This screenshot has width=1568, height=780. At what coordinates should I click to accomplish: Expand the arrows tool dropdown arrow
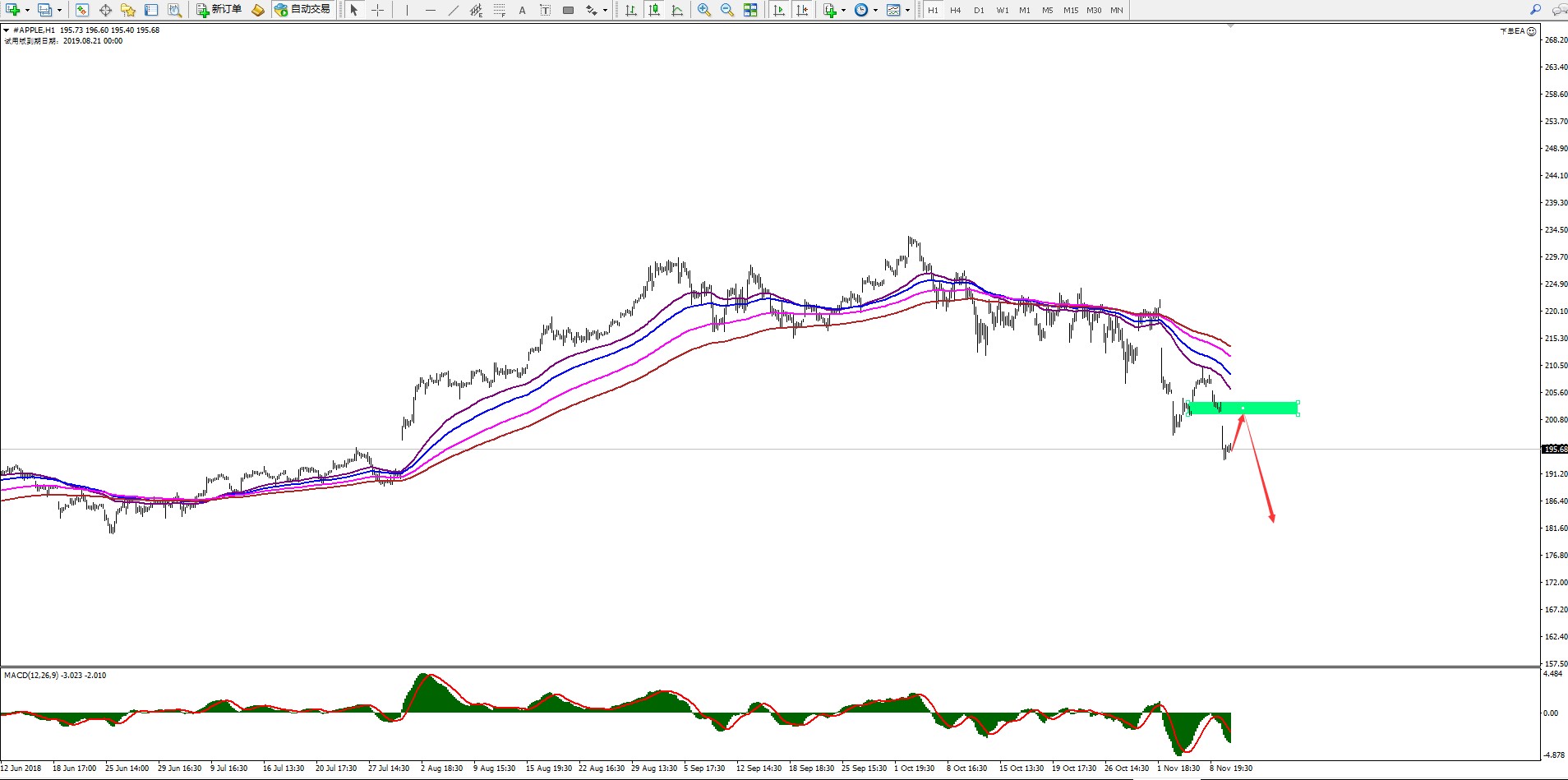606,11
